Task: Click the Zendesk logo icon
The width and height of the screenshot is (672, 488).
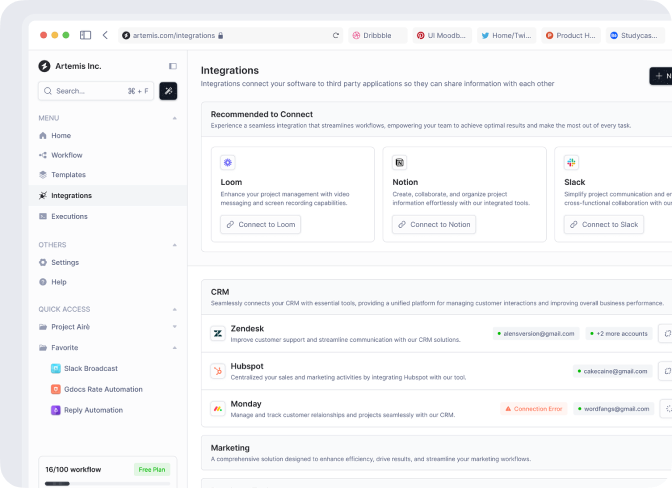Action: pyautogui.click(x=218, y=333)
